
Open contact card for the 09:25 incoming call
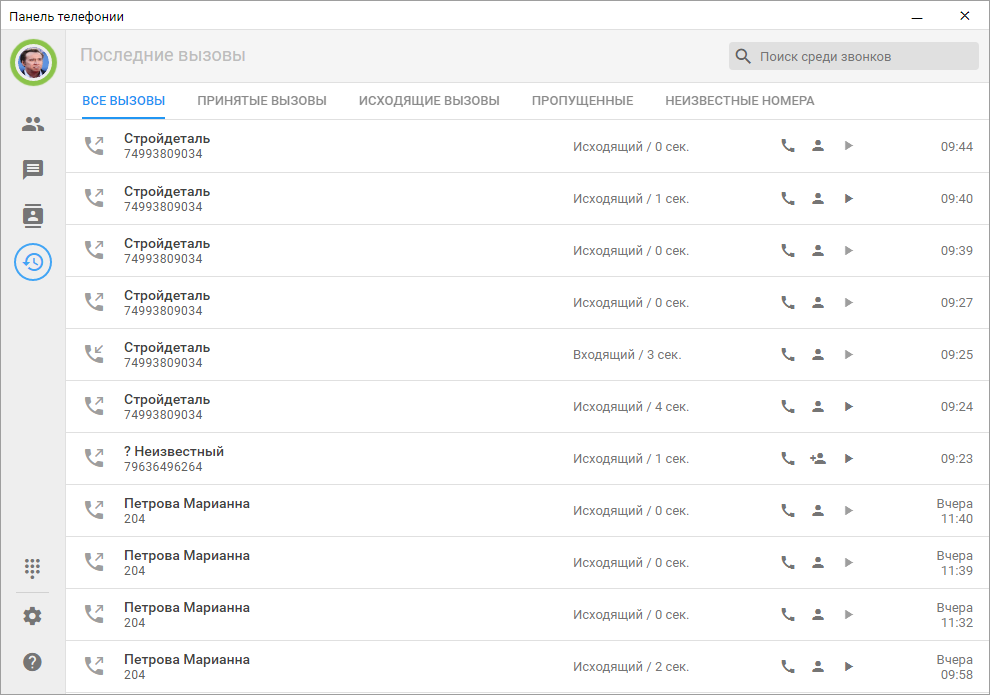tap(817, 354)
